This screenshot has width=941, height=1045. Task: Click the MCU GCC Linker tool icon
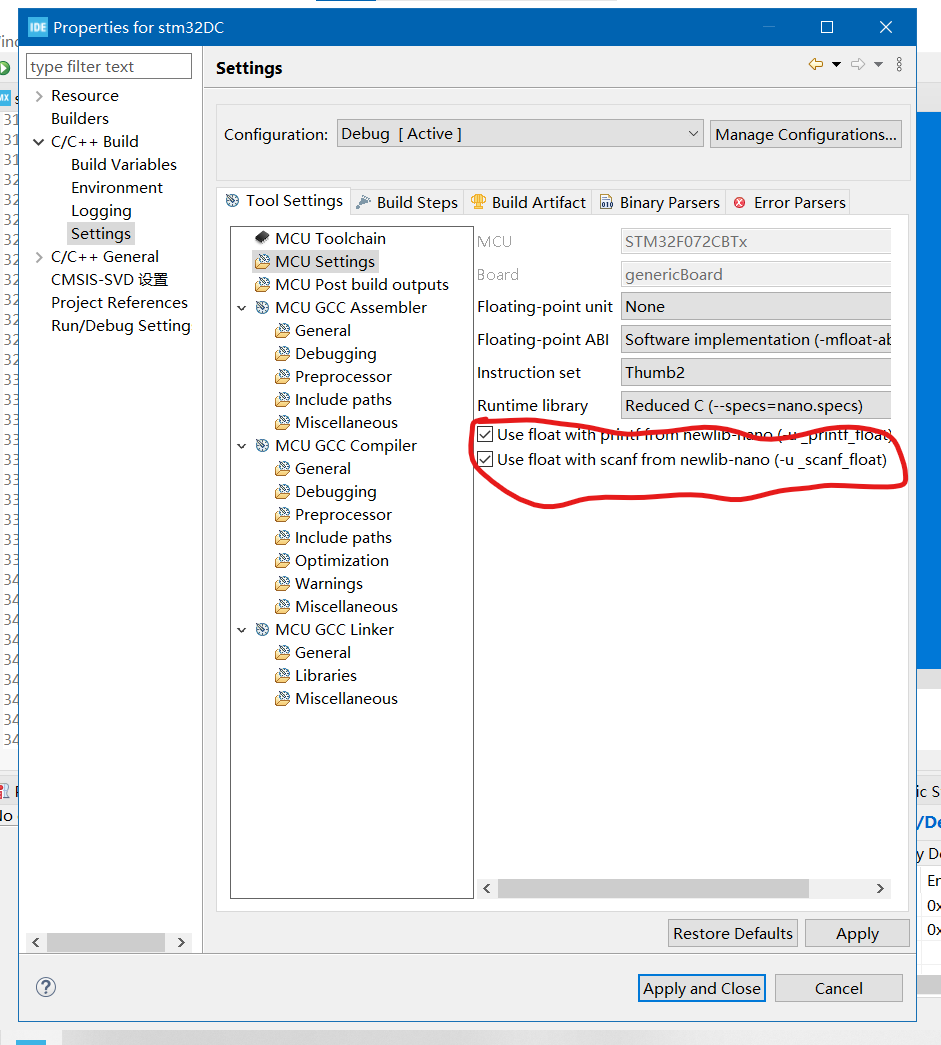[263, 629]
